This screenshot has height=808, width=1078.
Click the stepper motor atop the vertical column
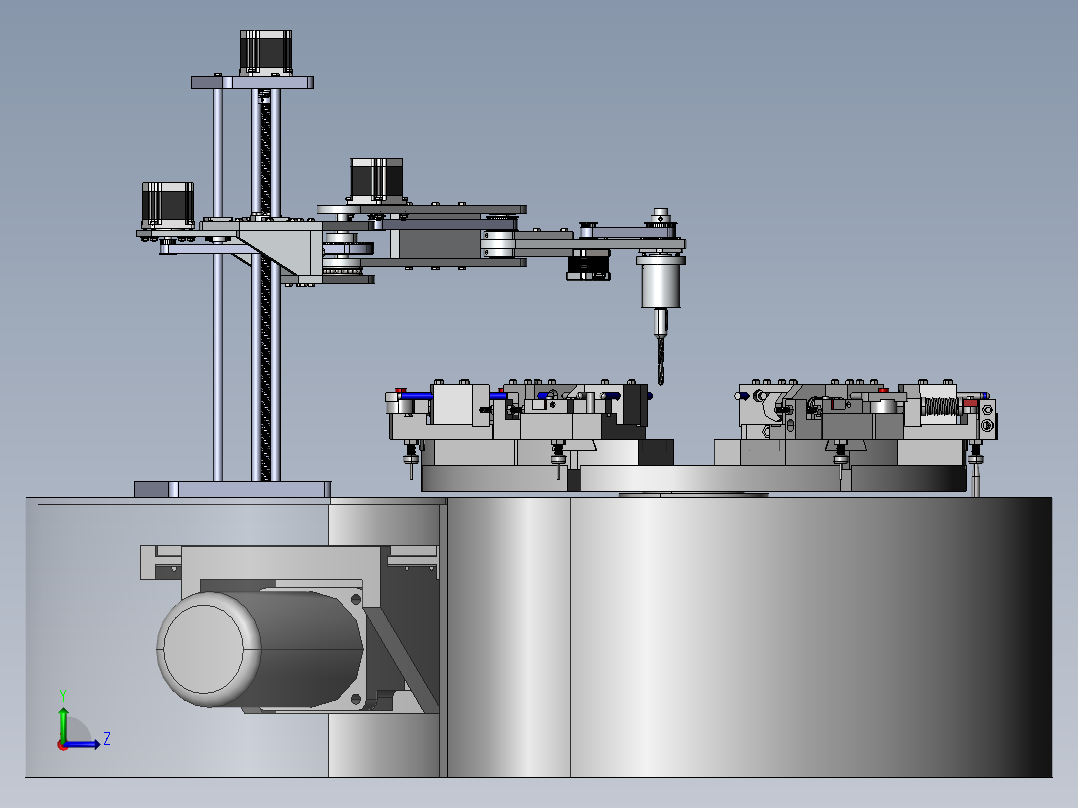tap(266, 52)
